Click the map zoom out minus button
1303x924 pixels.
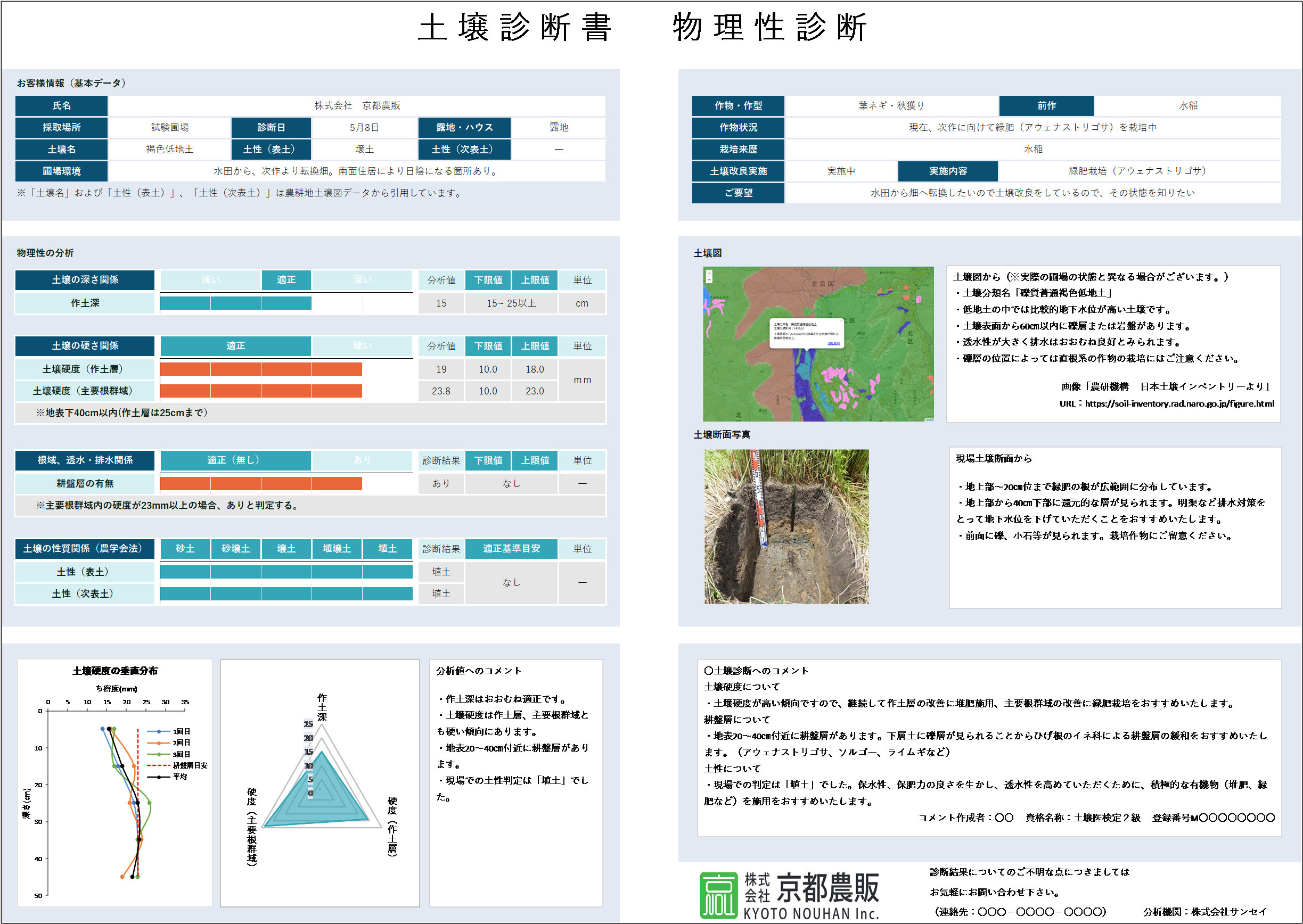[x=709, y=280]
